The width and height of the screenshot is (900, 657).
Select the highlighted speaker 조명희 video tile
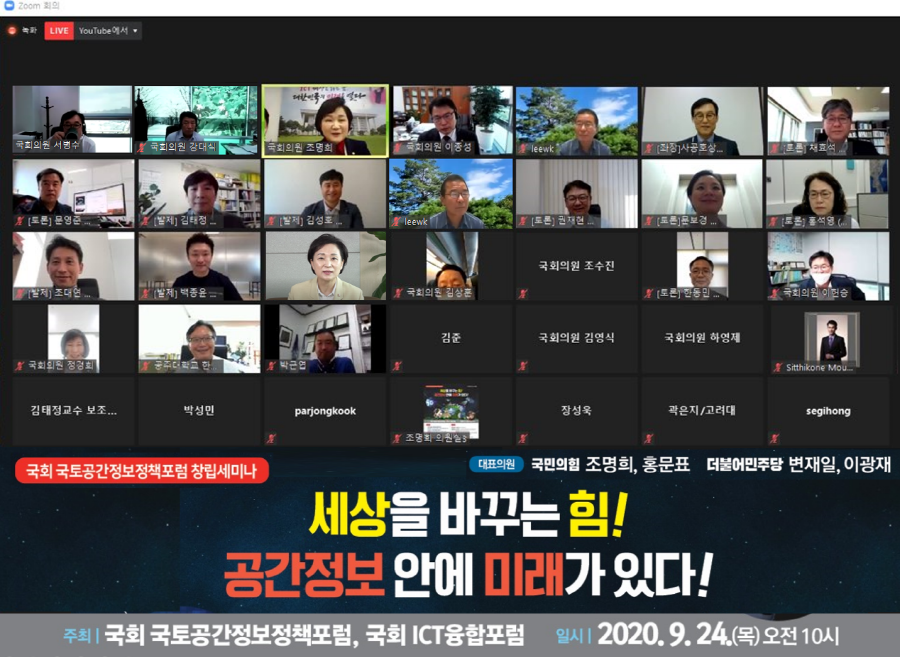[x=325, y=120]
